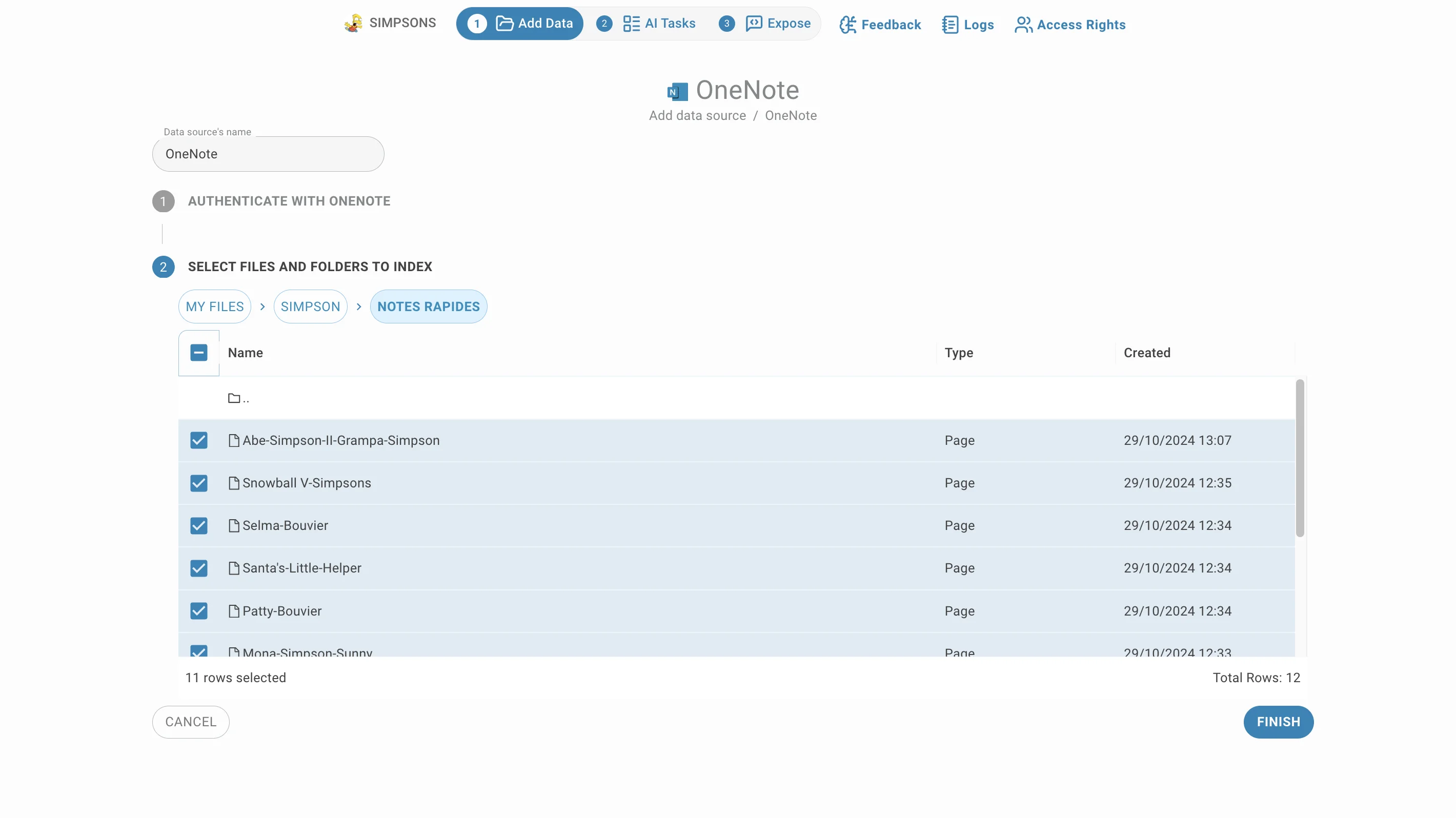
Task: Uncheck Santa's-Little-Helper row checkbox
Action: click(x=199, y=568)
